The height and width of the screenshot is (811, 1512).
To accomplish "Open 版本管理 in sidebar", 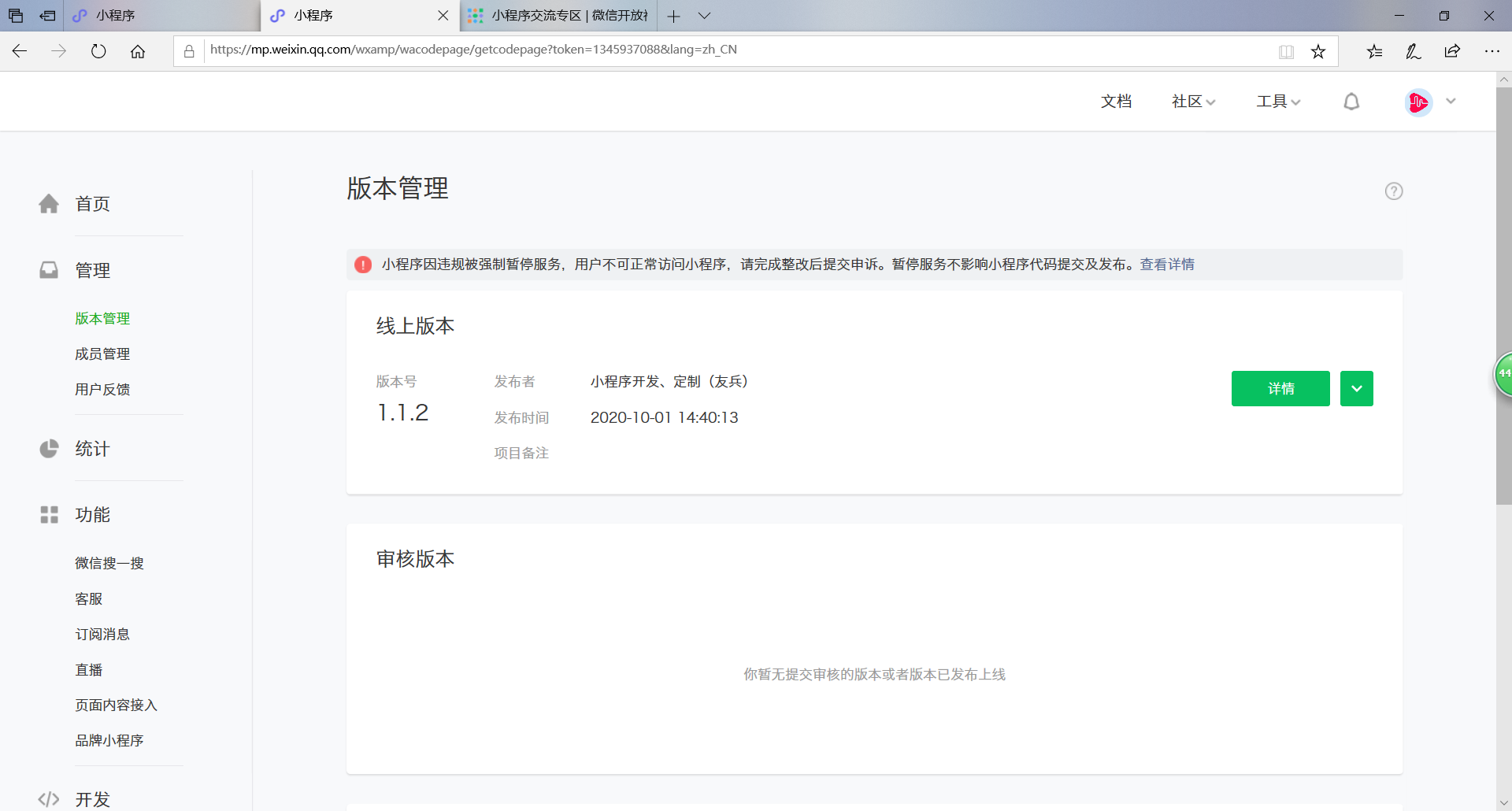I will [102, 319].
